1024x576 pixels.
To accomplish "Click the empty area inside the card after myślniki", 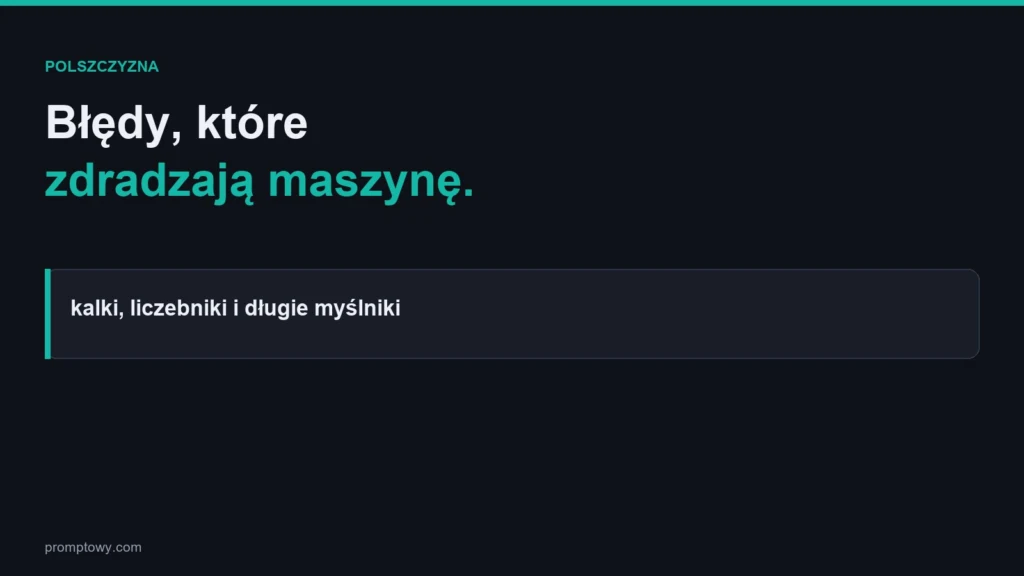I will 686,313.
